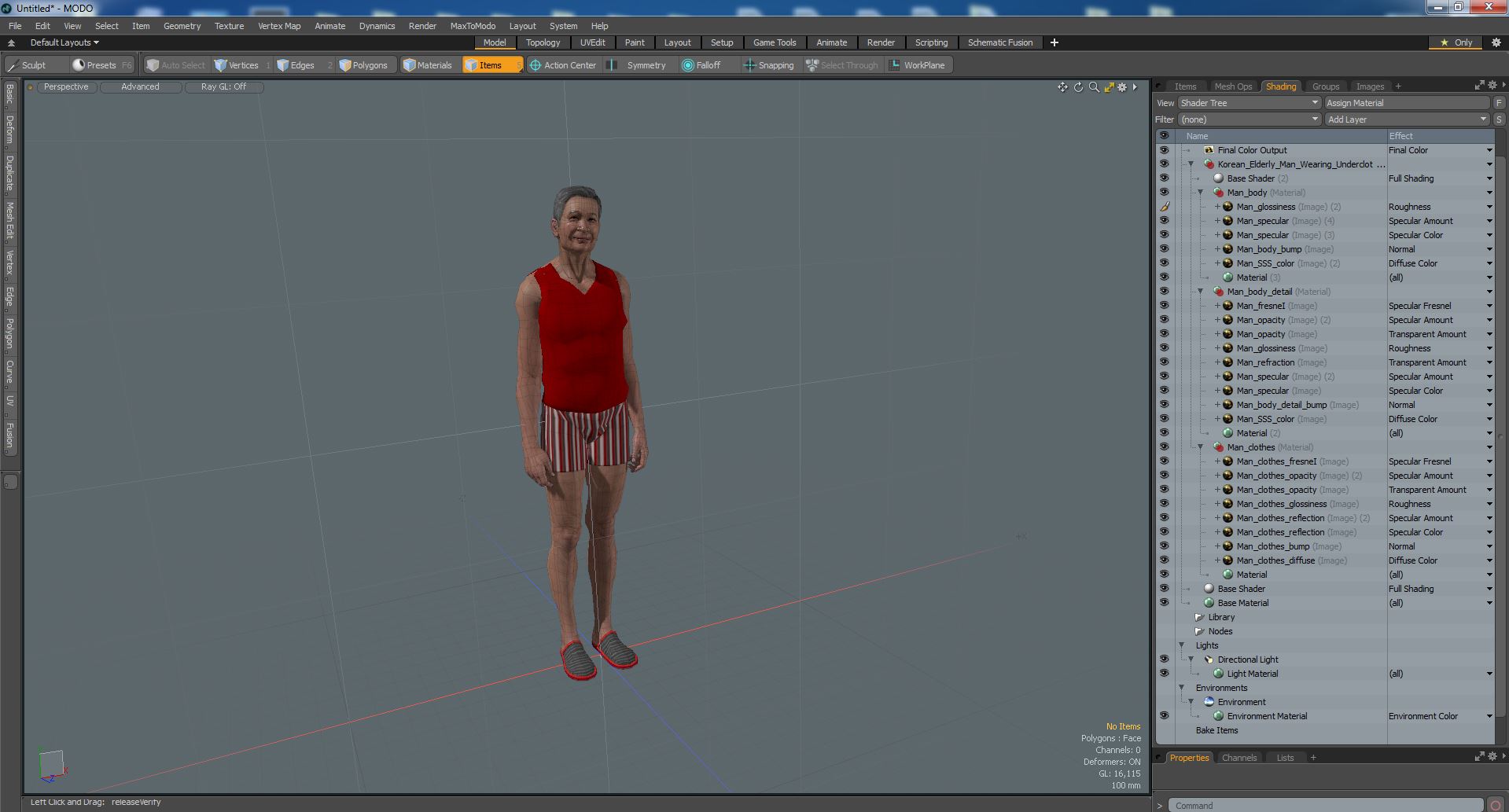Switch to Vertices selection mode
This screenshot has height=812, width=1509.
pos(242,65)
